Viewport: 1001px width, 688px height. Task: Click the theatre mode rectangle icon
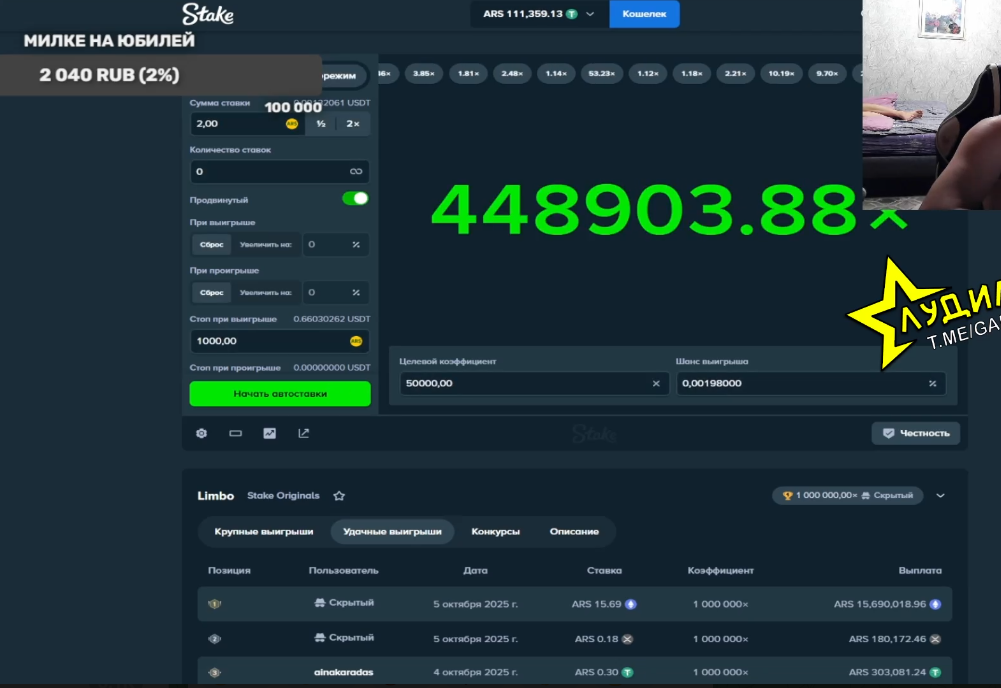click(x=235, y=433)
